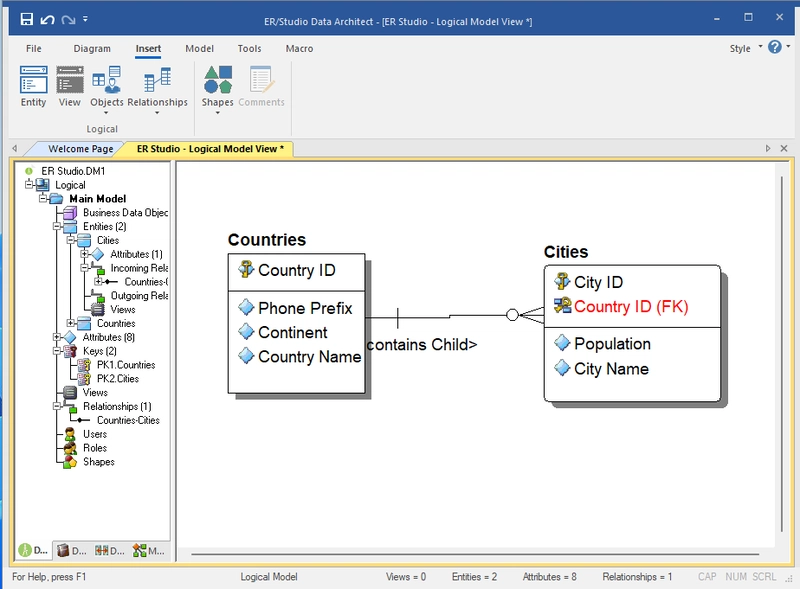
Task: Select Population attribute in Cities
Action: (x=612, y=343)
